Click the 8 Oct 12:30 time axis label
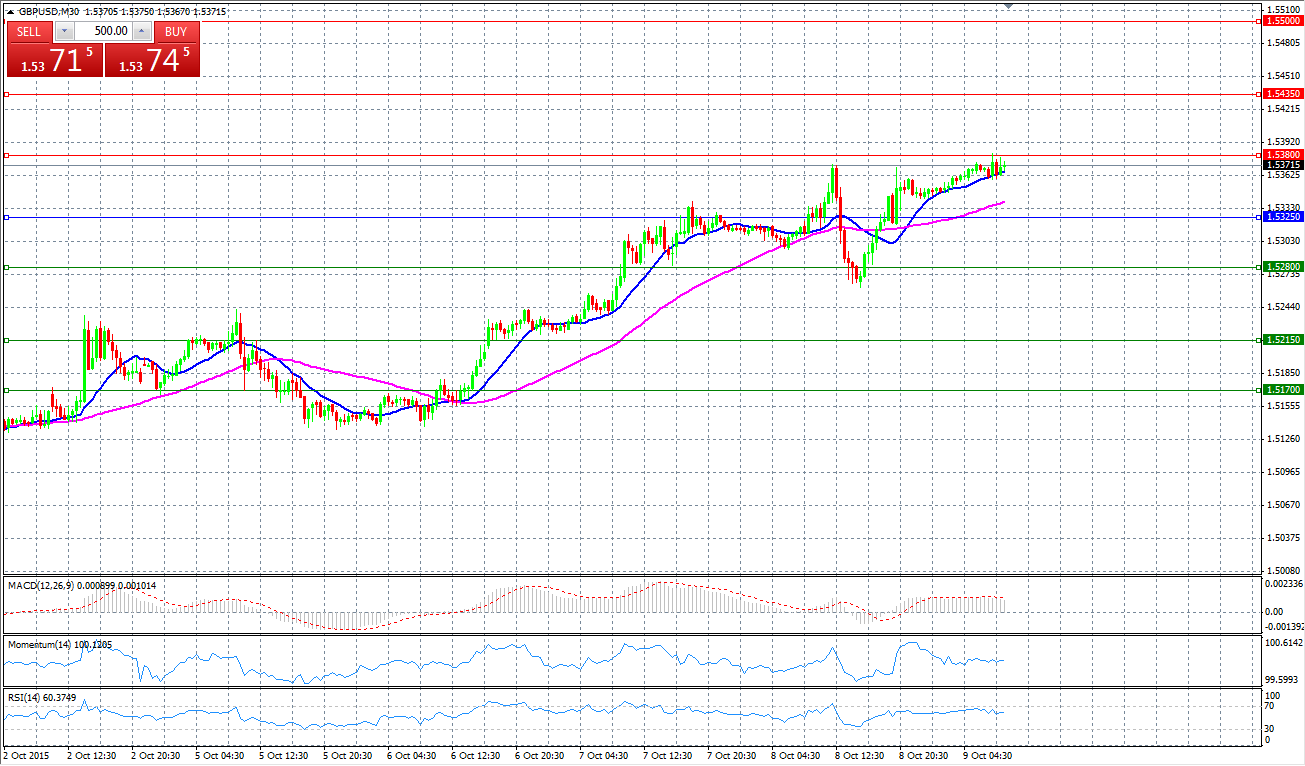The width and height of the screenshot is (1305, 766). 861,756
